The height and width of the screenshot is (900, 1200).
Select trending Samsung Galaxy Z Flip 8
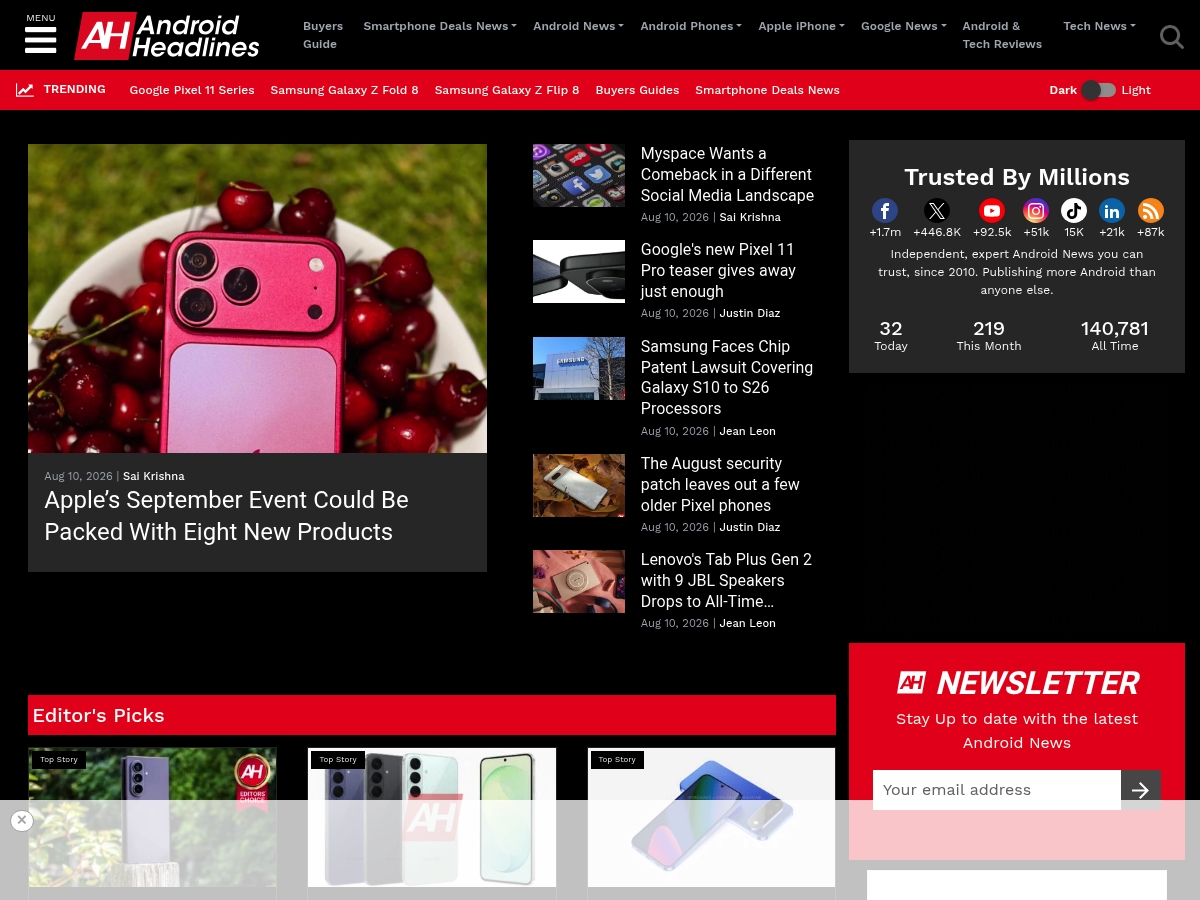click(507, 90)
